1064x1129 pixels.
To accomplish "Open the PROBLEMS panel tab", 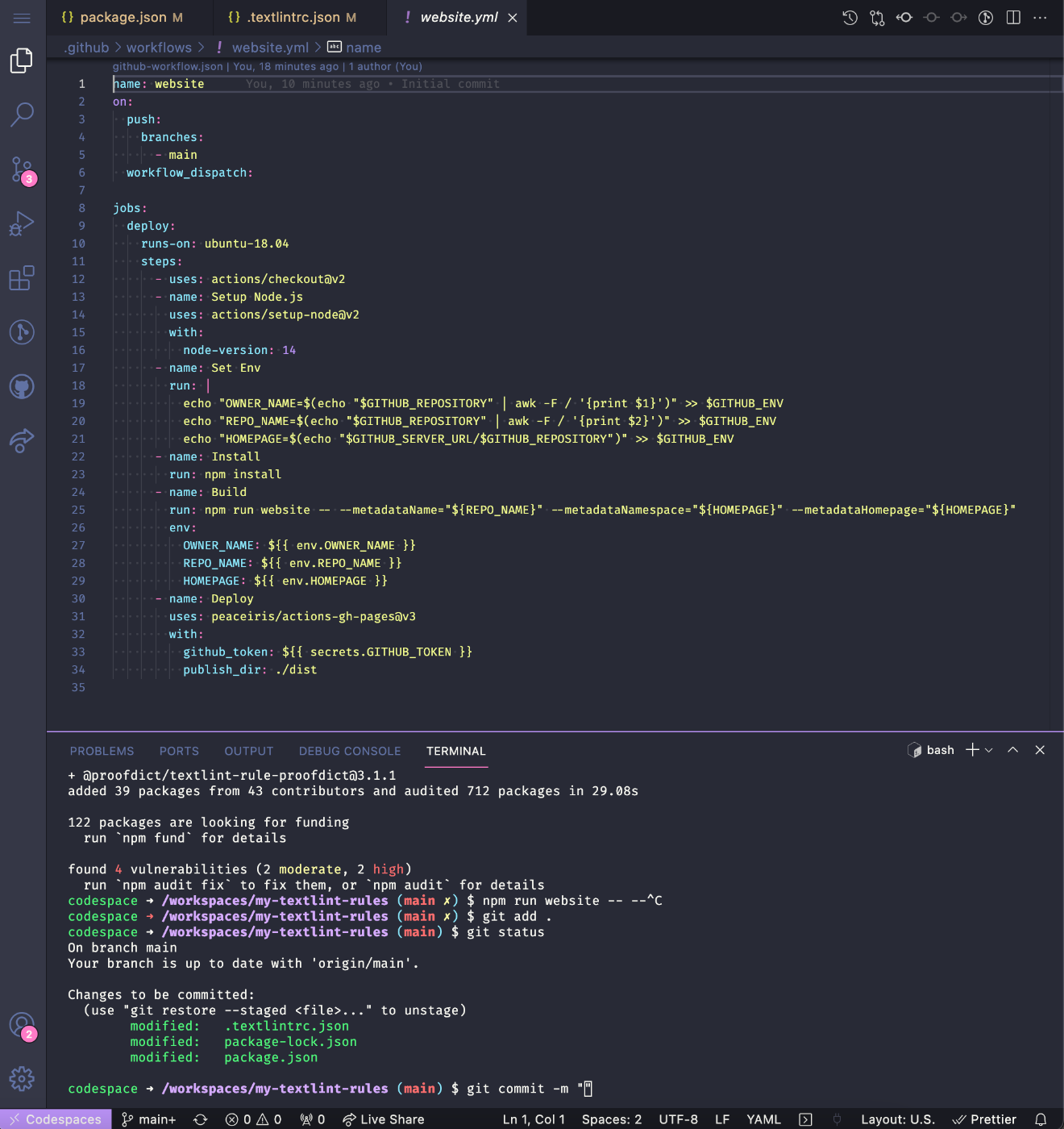I will tap(102, 751).
